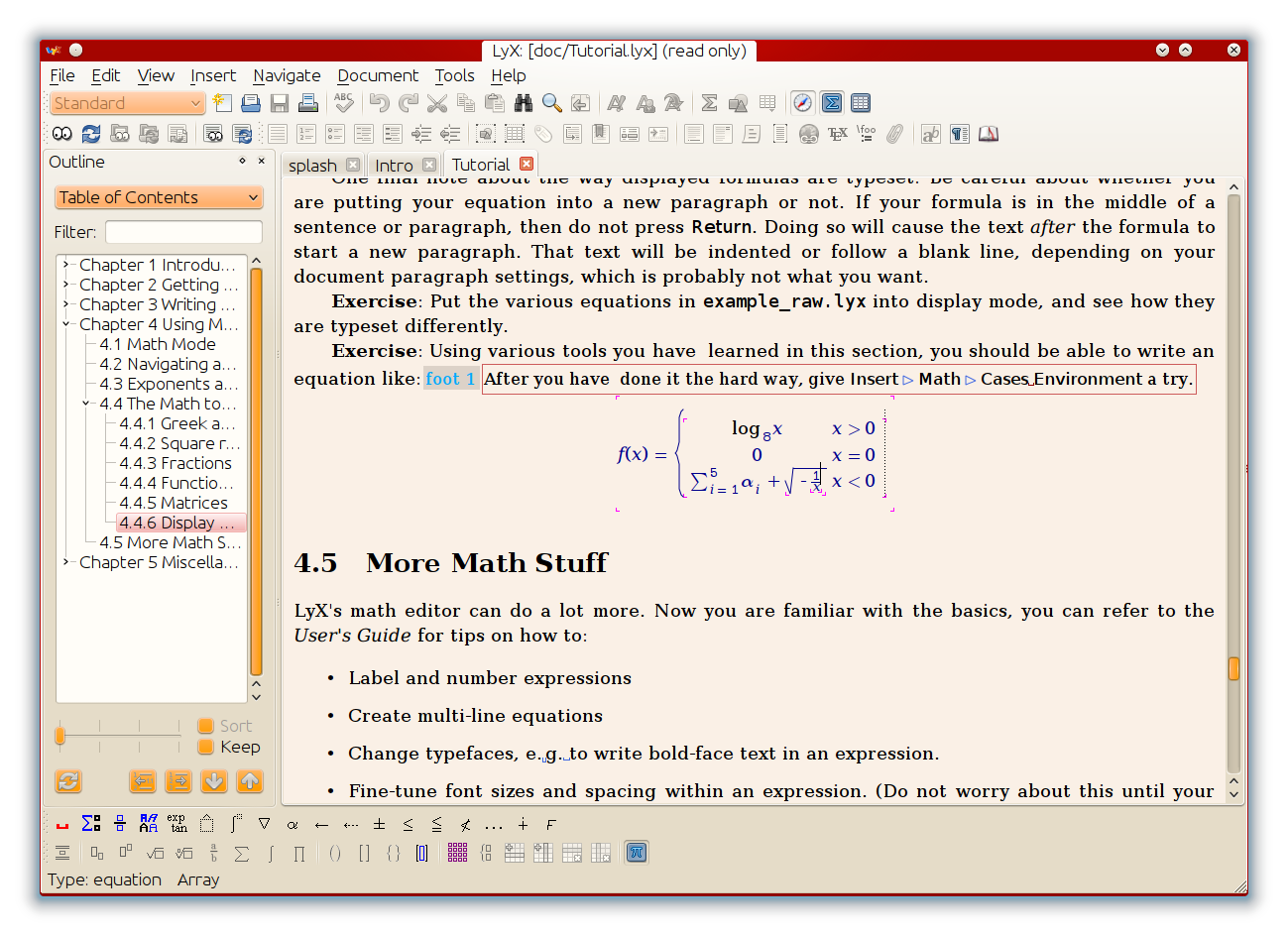Click the left curly brace cases icon
This screenshot has width=1288, height=936.
[x=486, y=853]
